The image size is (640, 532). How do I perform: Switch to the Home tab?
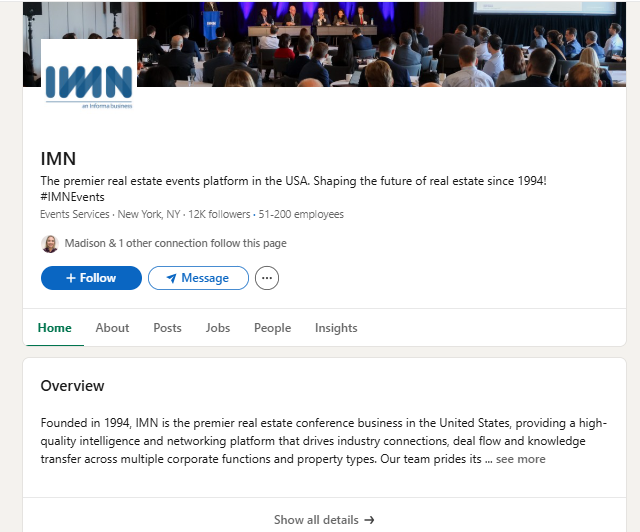(55, 328)
